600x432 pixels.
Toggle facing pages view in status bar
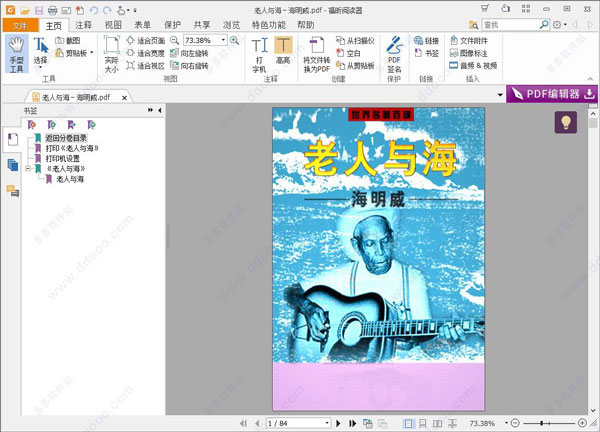pos(437,423)
